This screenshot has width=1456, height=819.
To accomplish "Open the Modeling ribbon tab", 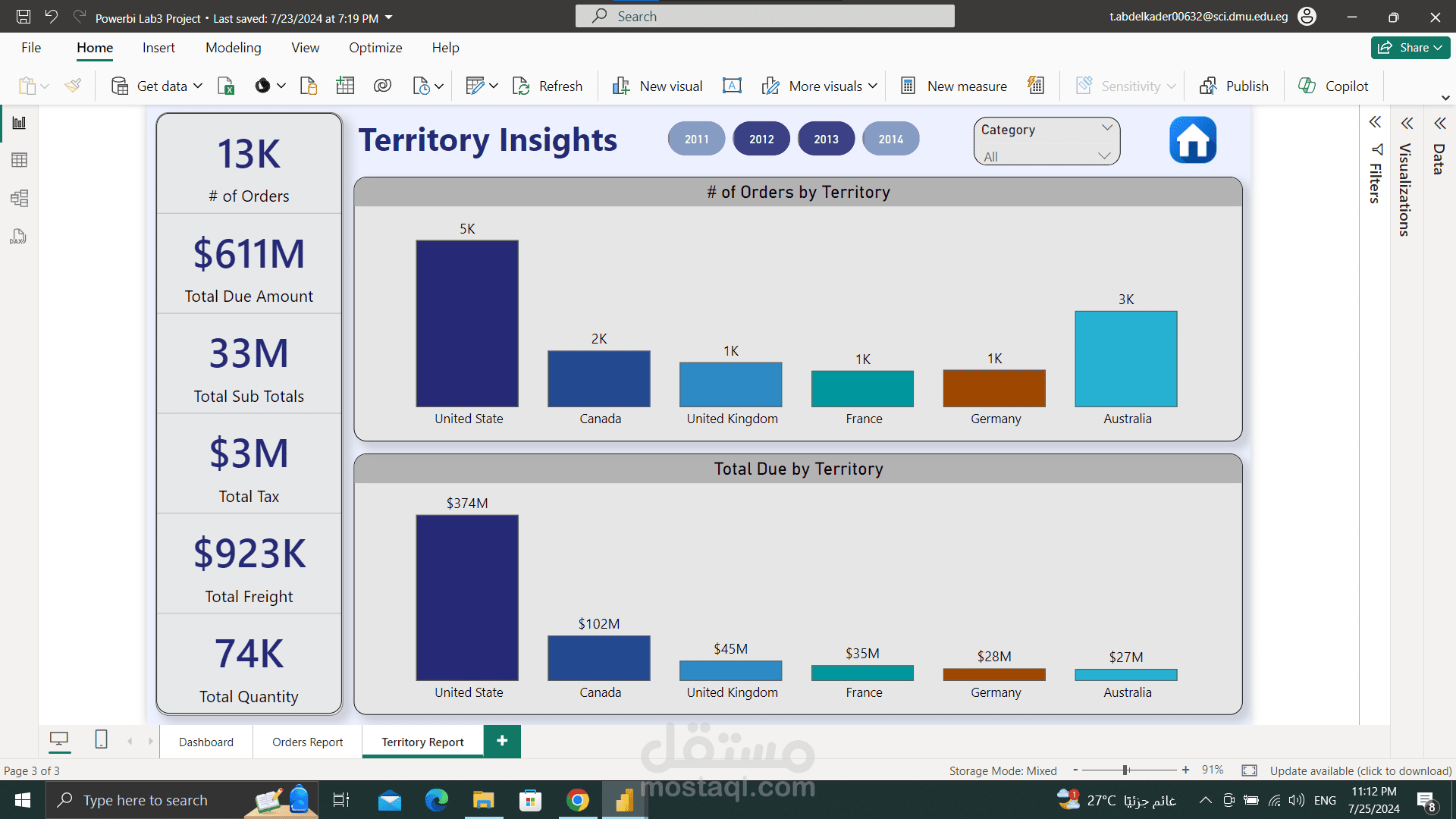I will click(233, 48).
